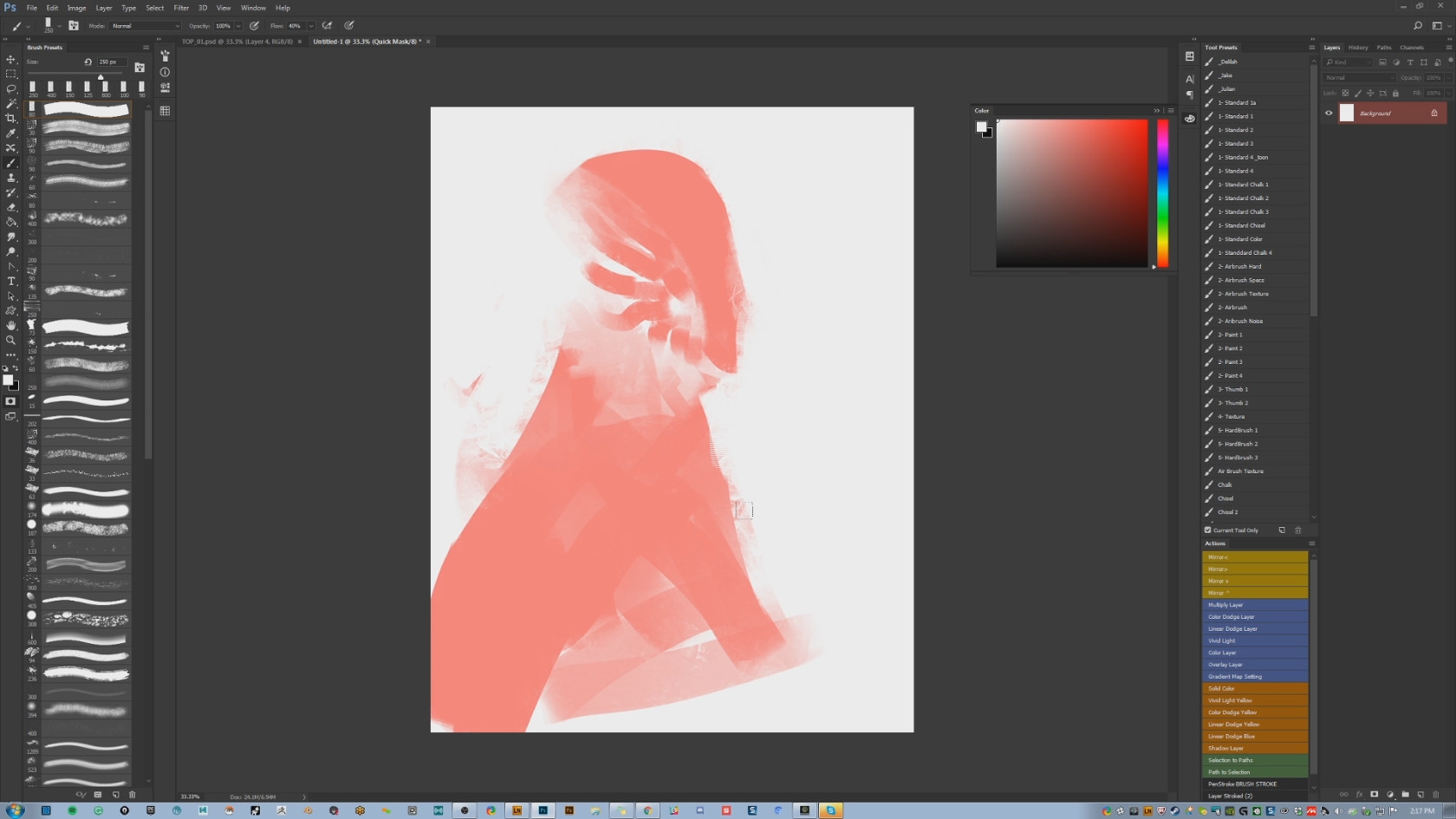The width and height of the screenshot is (1456, 819).
Task: Open the Filter menu
Action: tap(181, 8)
